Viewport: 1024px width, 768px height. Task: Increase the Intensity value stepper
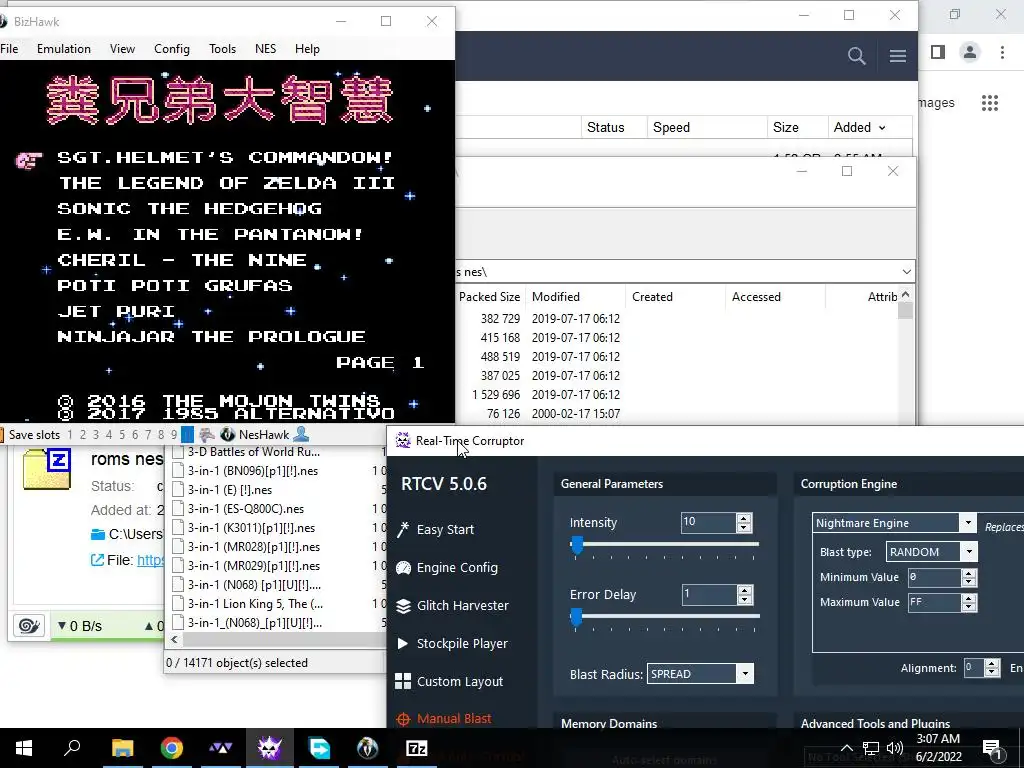[x=744, y=518]
